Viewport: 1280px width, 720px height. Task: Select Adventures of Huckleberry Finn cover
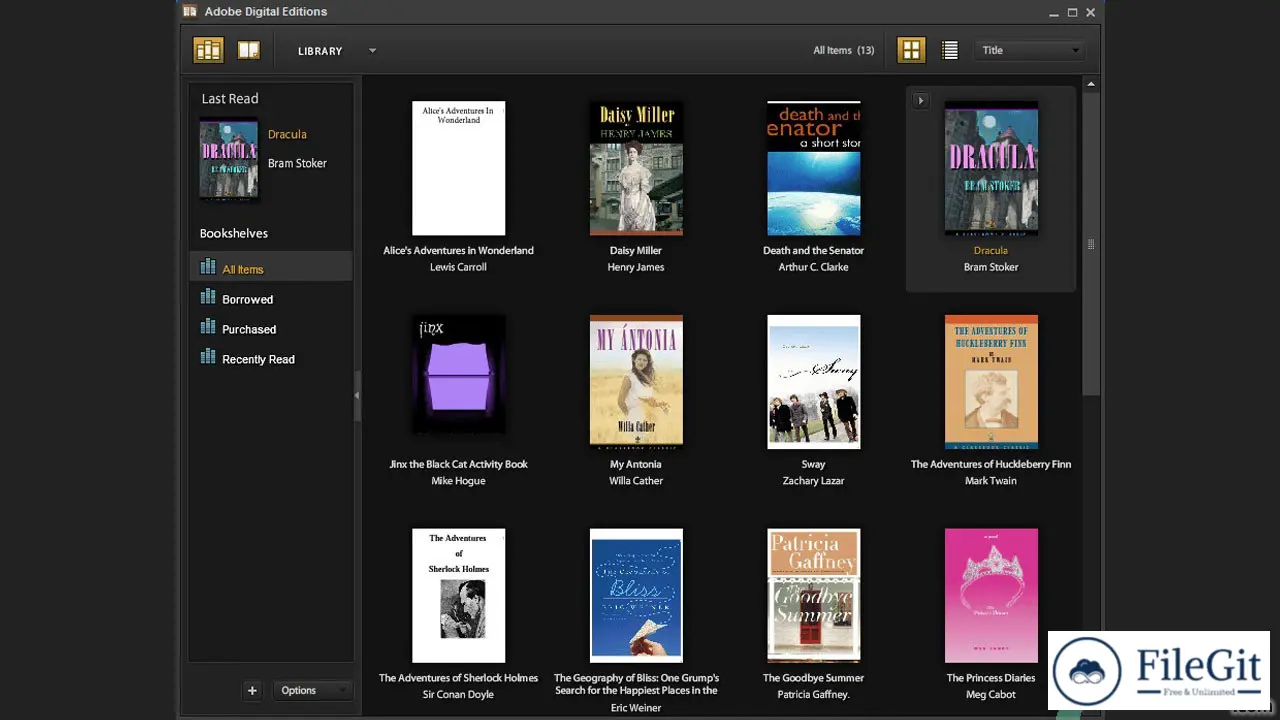point(991,382)
